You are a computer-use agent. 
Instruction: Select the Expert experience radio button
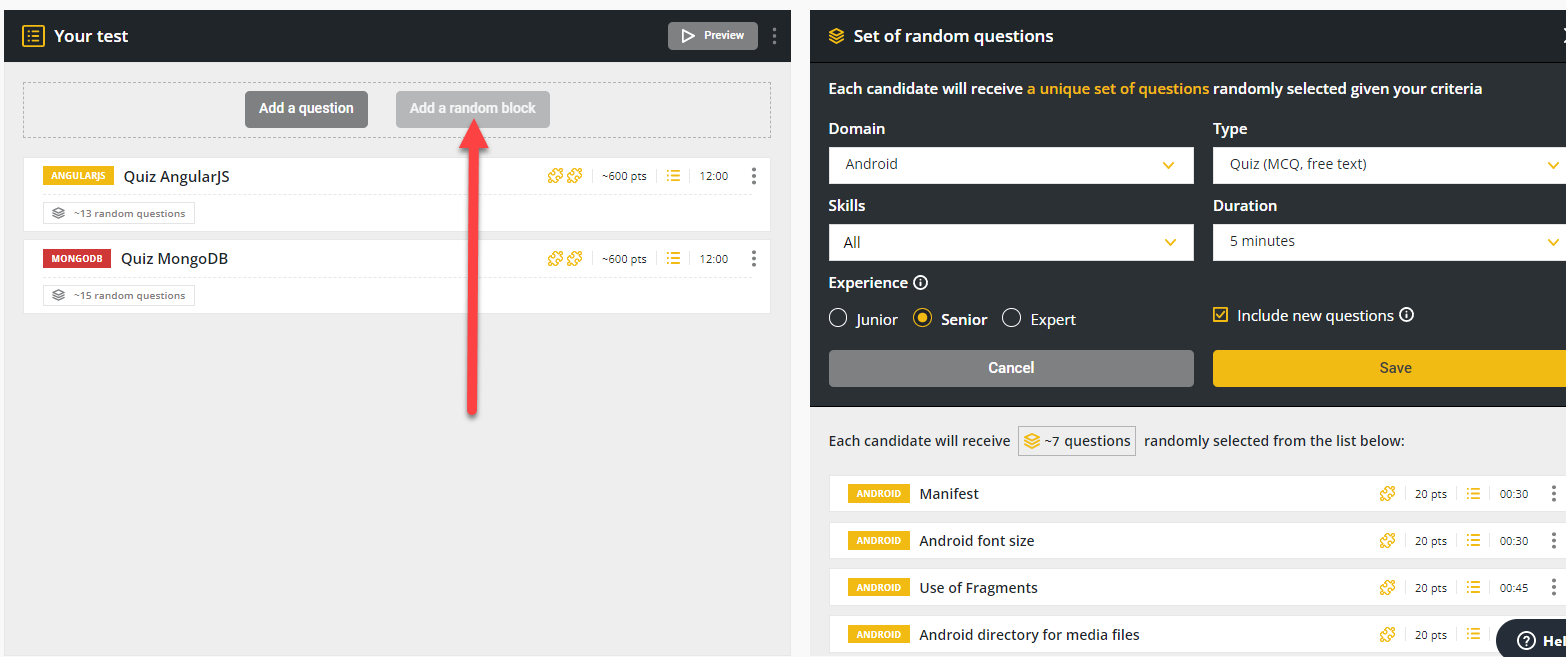(1011, 319)
